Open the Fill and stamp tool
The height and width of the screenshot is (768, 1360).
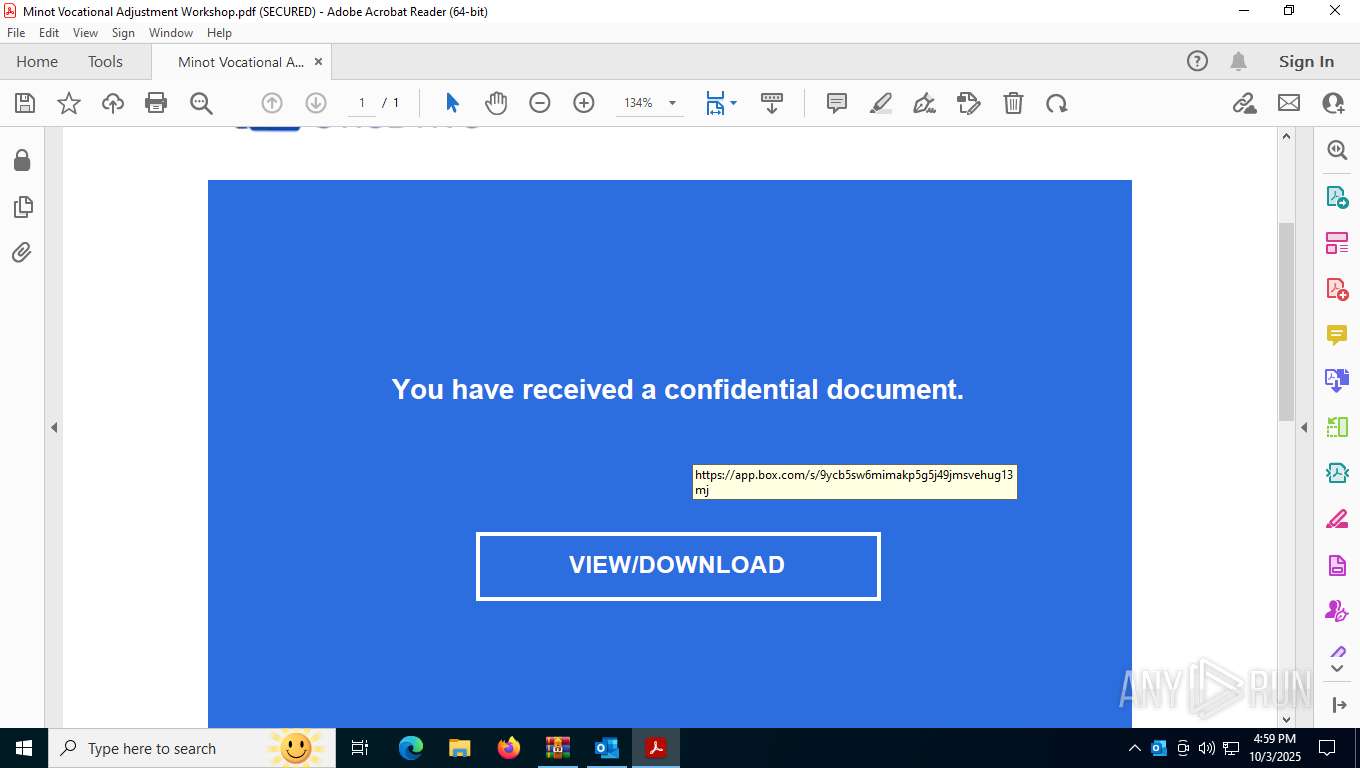[x=969, y=103]
